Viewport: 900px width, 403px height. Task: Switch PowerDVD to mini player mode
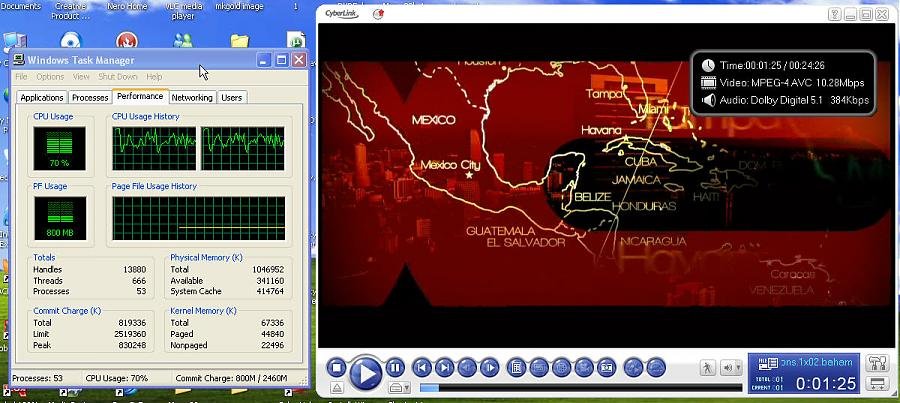tap(876, 383)
